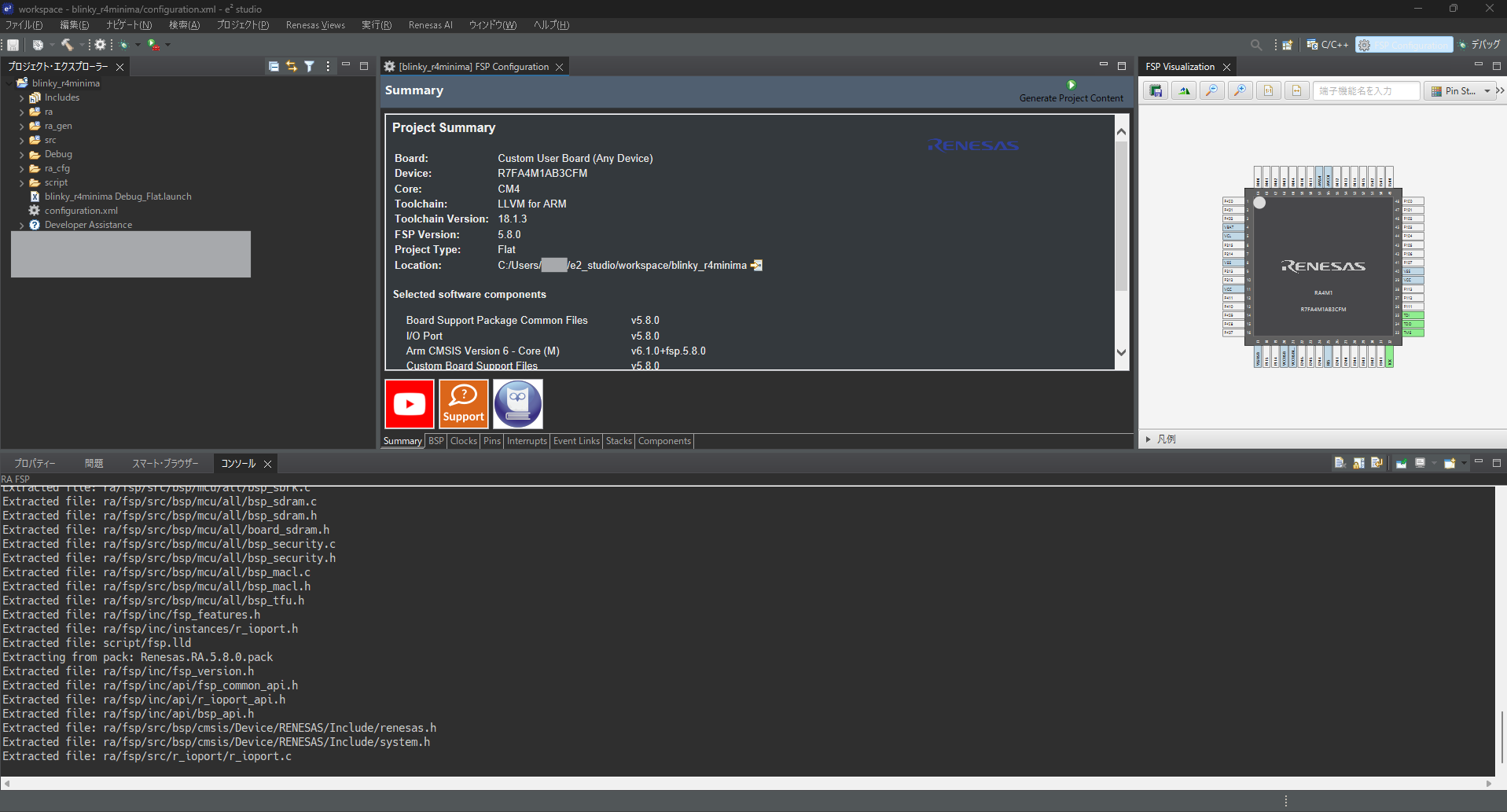Open project location folder icon
This screenshot has width=1507, height=812.
(757, 266)
